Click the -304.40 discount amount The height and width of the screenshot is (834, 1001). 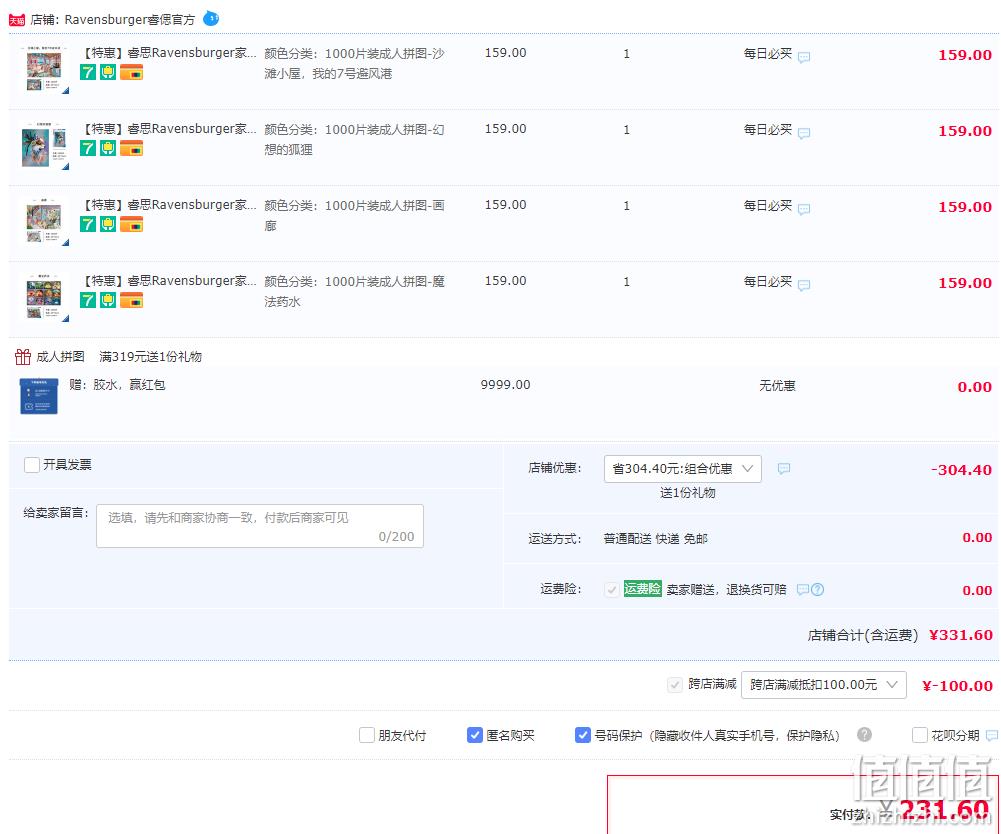[961, 471]
